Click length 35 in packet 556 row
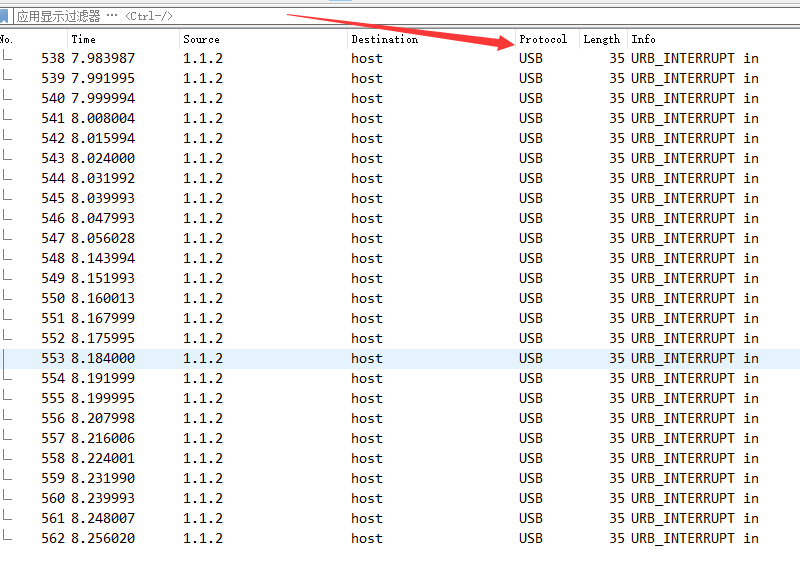This screenshot has height=565, width=800. [617, 419]
